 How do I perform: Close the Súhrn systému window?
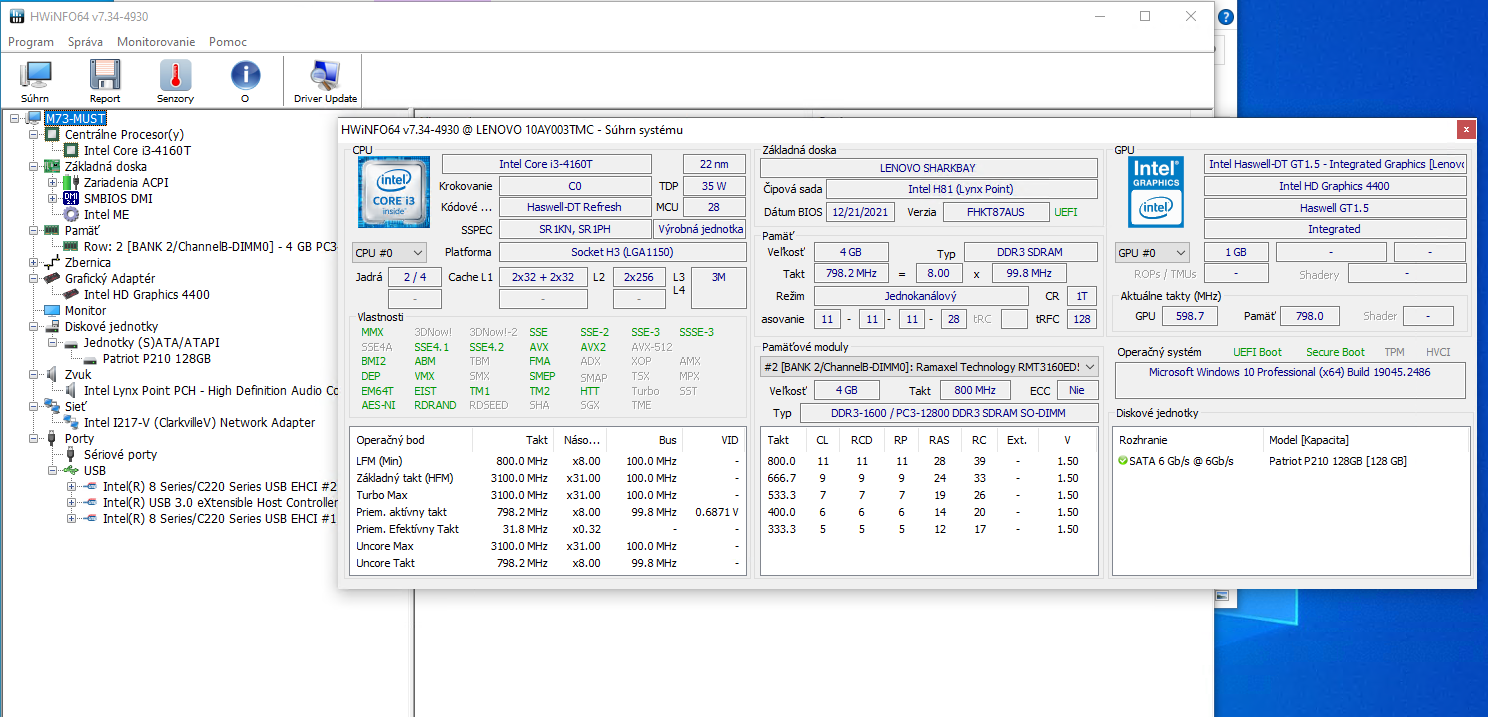[x=1465, y=129]
